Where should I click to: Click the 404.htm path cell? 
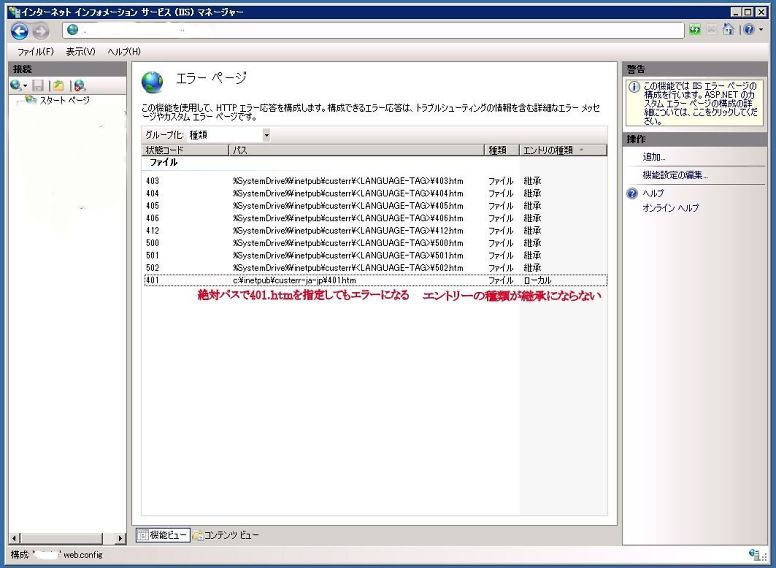tap(348, 193)
